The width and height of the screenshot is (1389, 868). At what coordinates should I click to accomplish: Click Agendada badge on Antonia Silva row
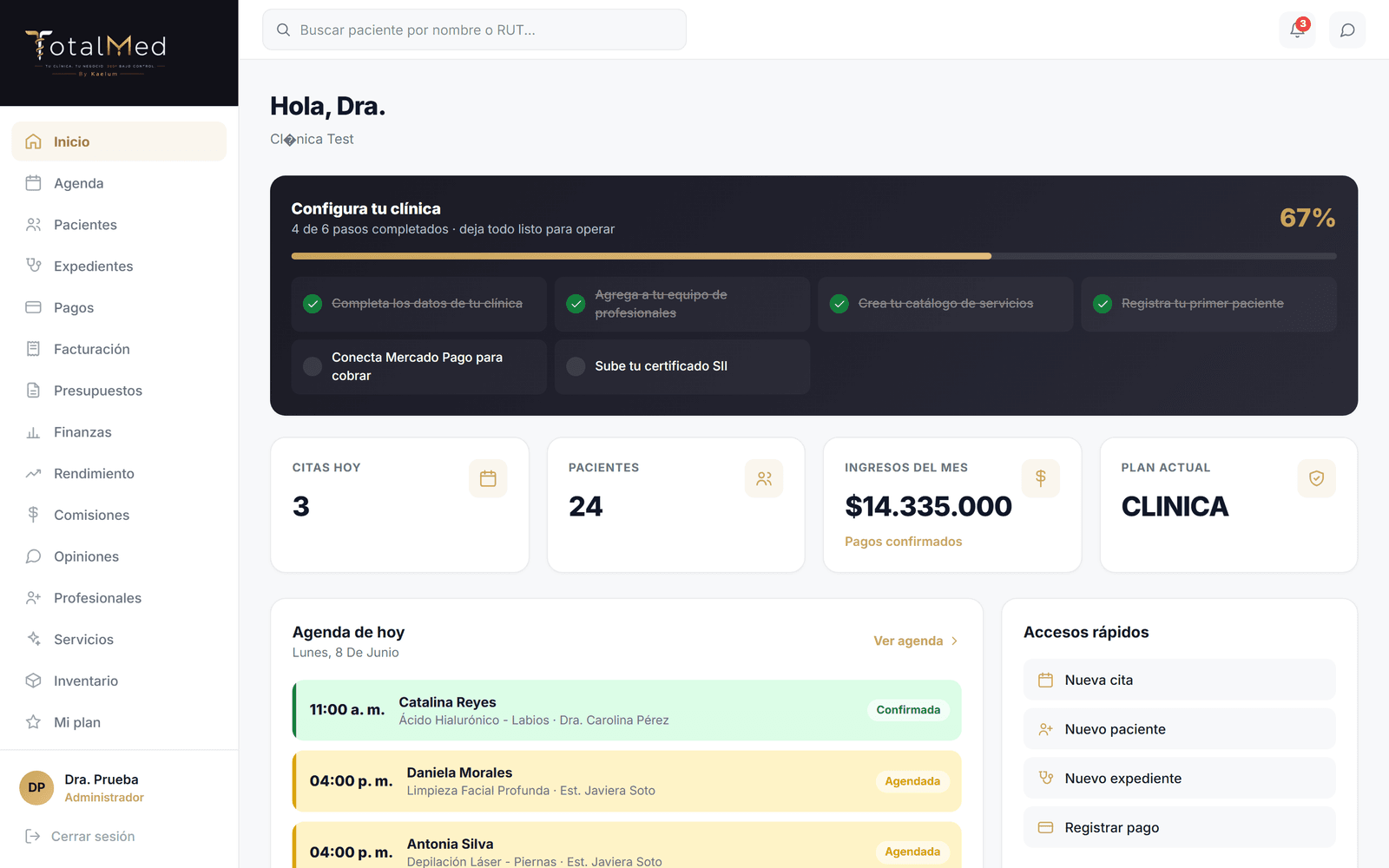pos(912,852)
